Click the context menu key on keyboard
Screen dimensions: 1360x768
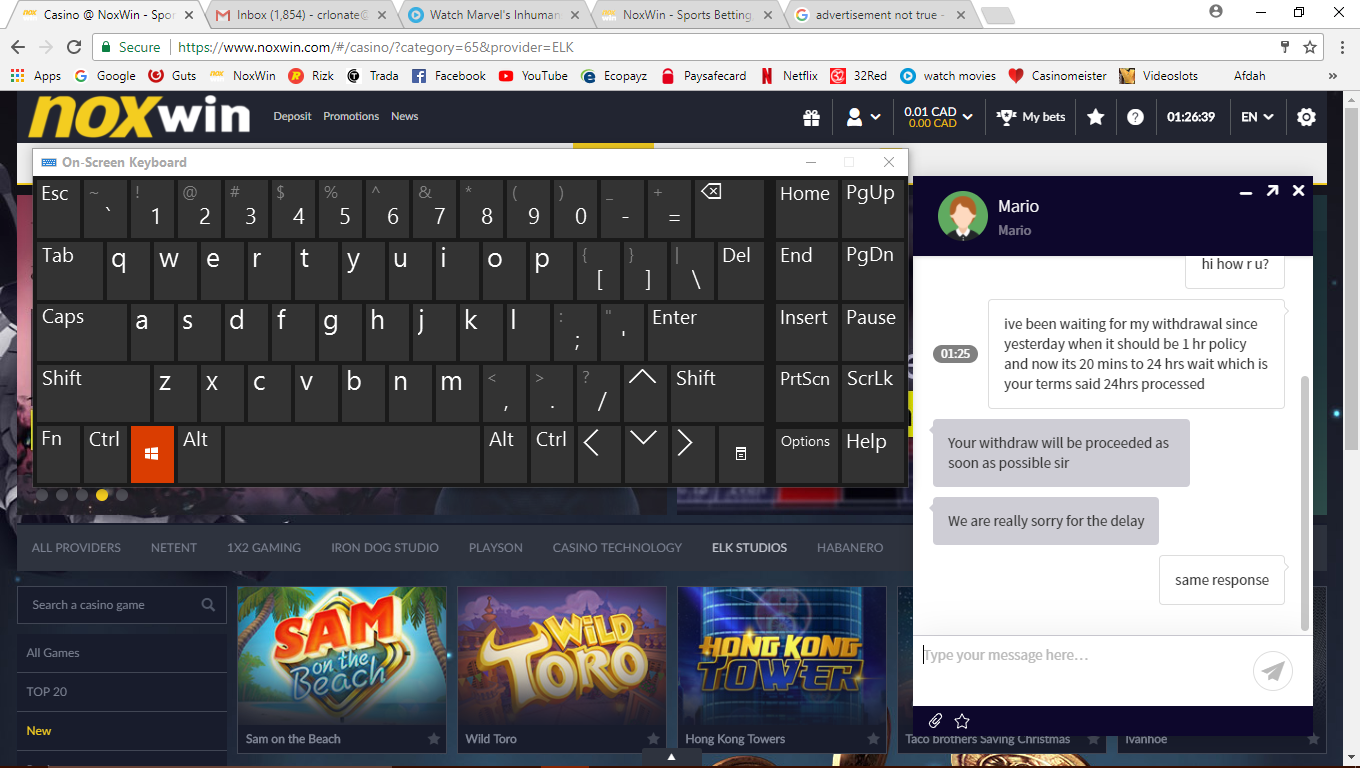click(741, 454)
